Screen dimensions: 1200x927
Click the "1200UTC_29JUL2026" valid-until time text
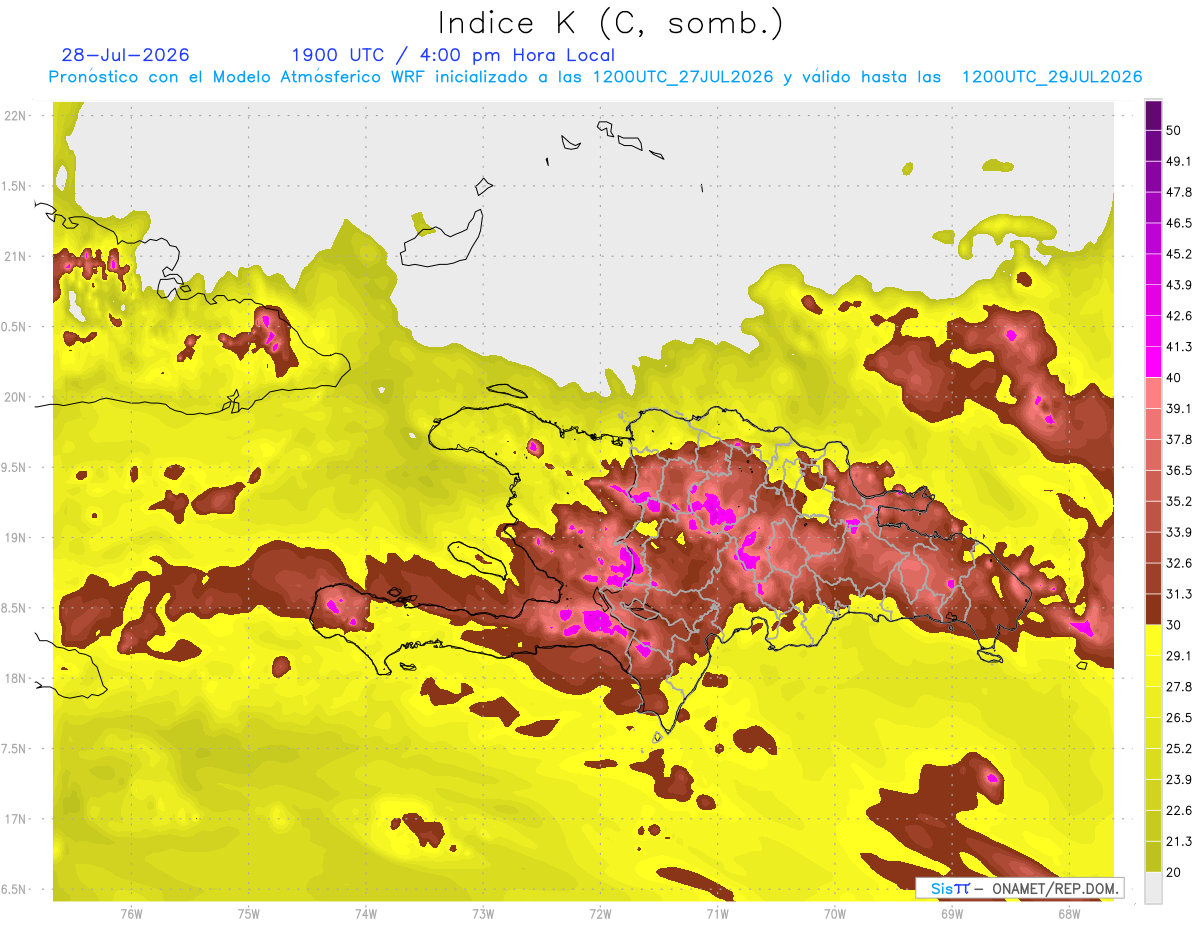tap(1052, 77)
